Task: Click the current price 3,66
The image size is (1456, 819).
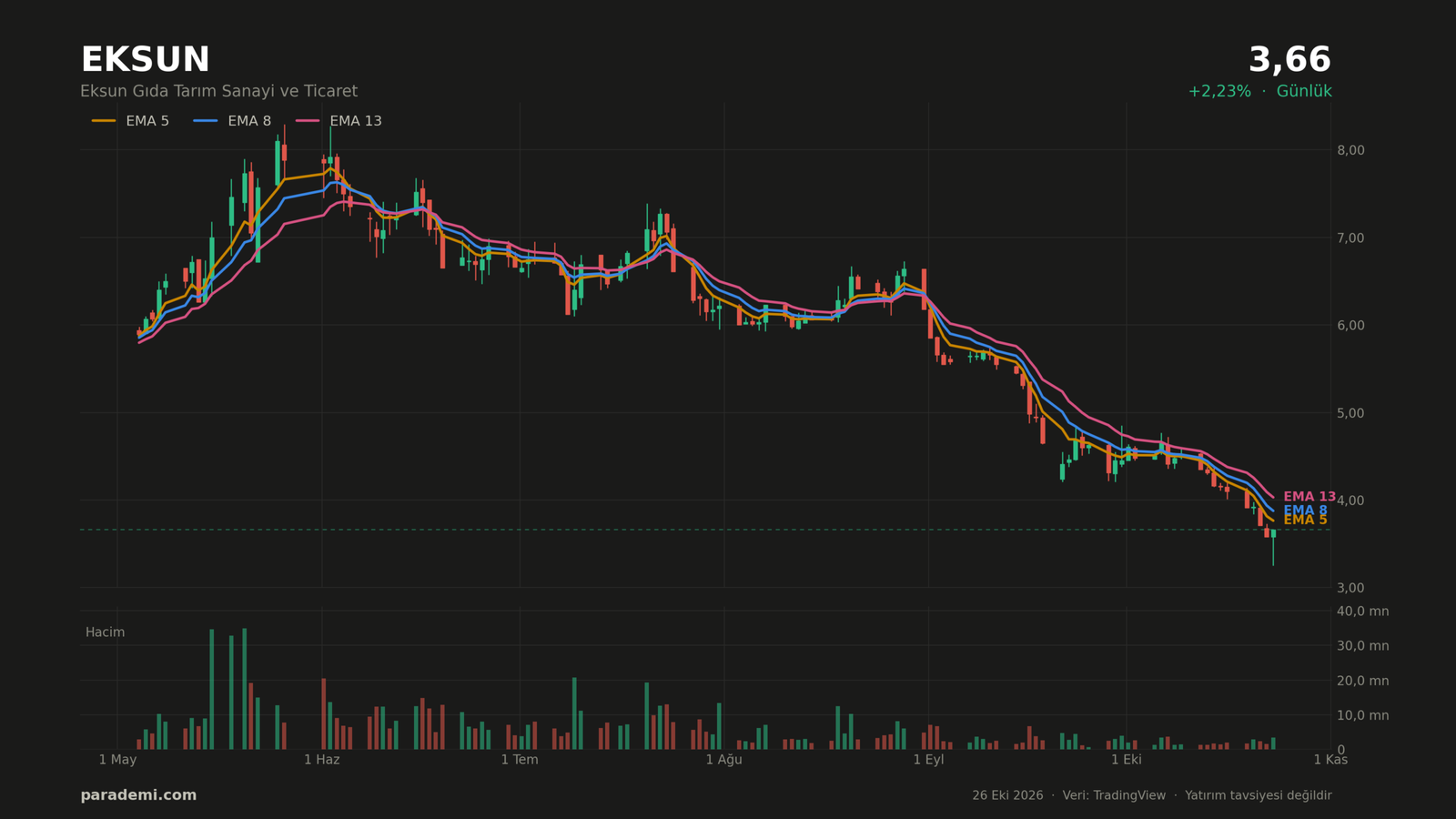Action: [x=1289, y=60]
